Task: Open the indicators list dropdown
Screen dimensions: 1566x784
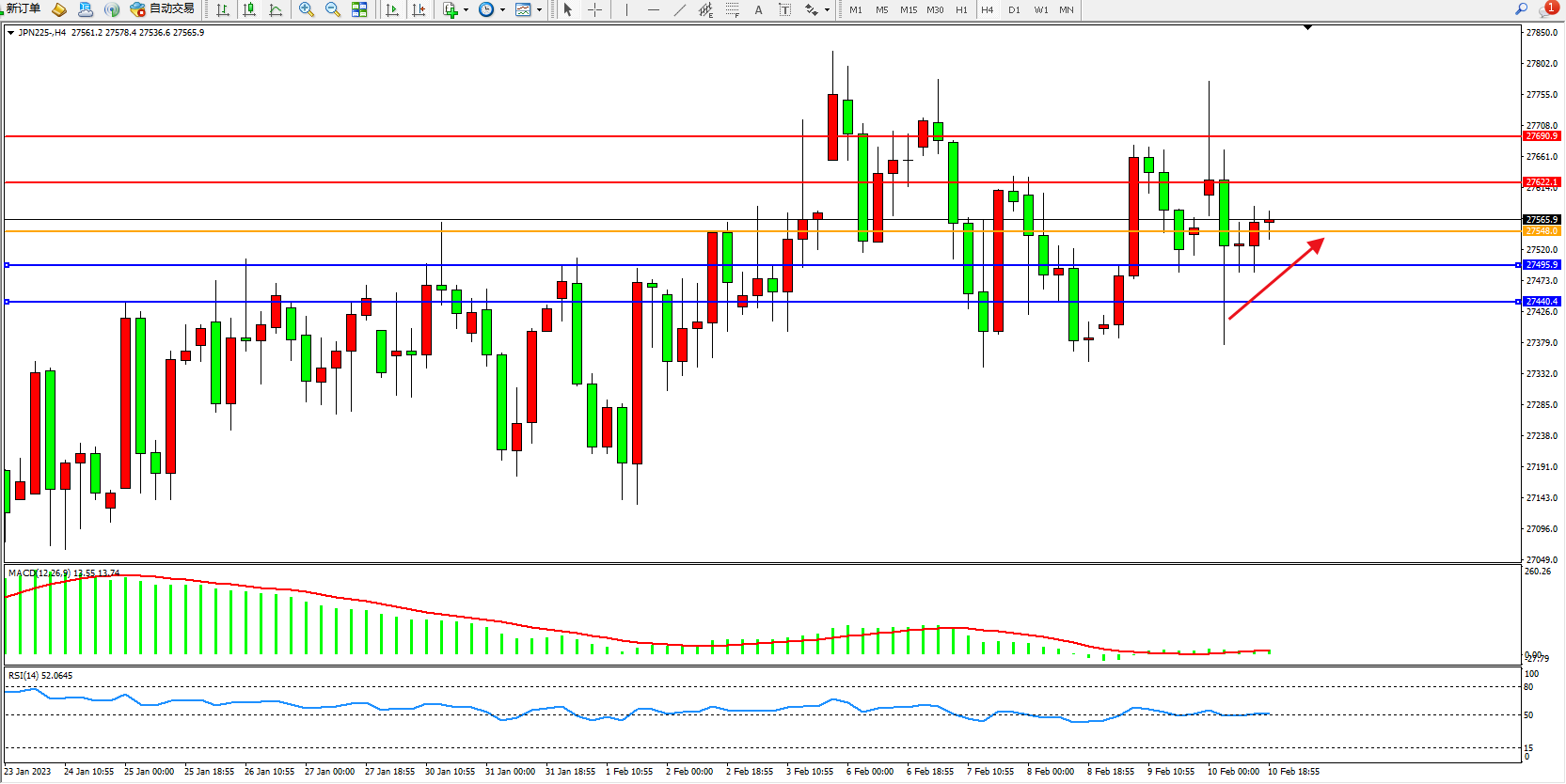Action: (466, 10)
